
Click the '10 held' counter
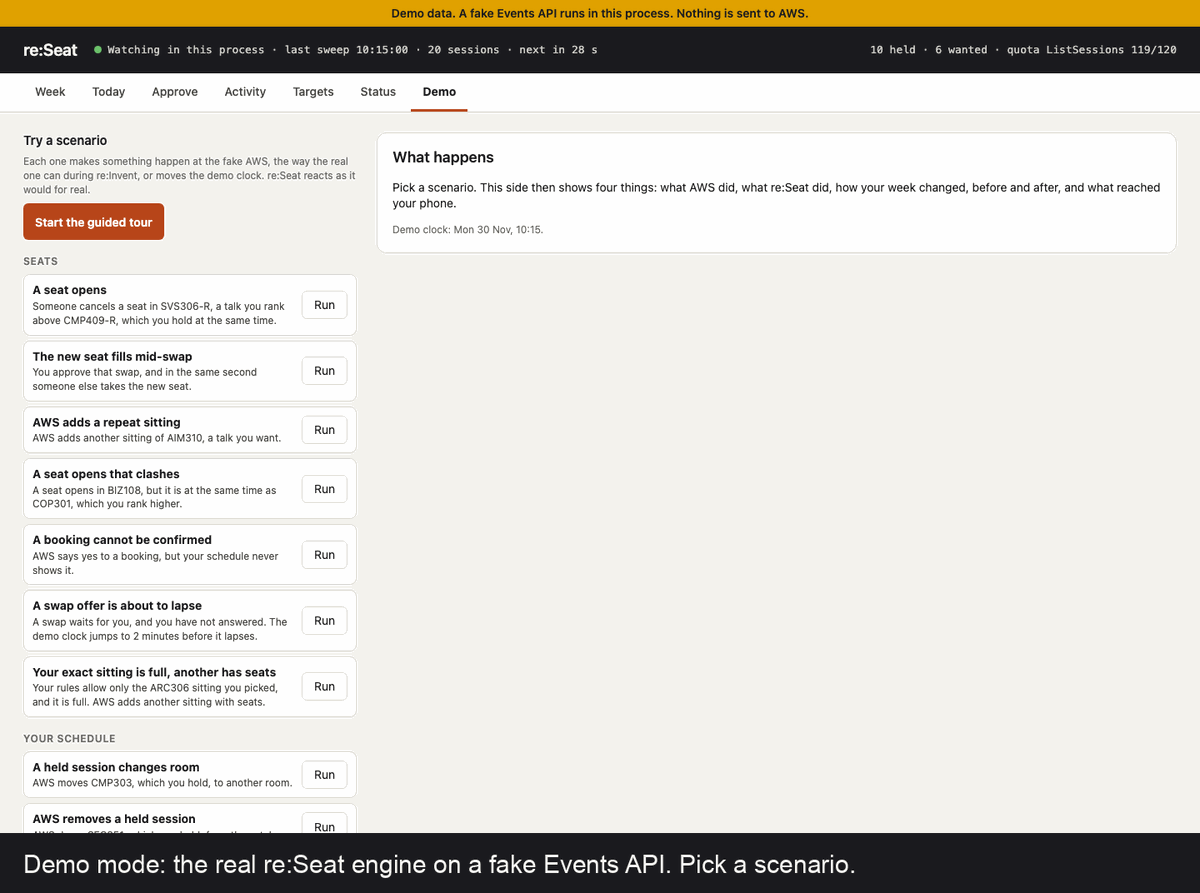pos(892,50)
